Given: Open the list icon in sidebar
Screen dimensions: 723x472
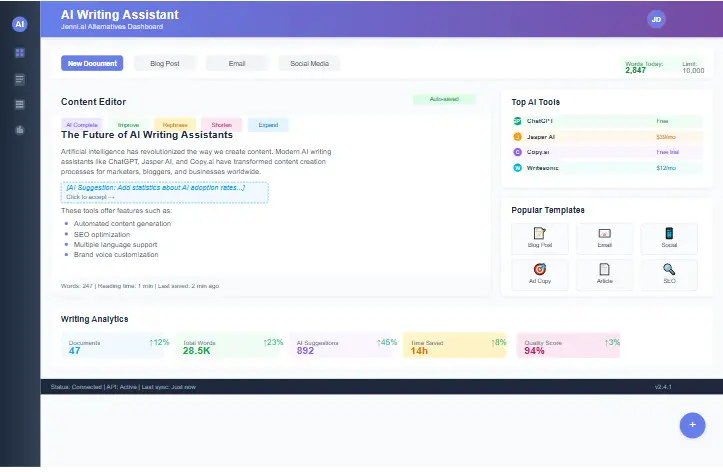Looking at the screenshot, I should (x=19, y=105).
